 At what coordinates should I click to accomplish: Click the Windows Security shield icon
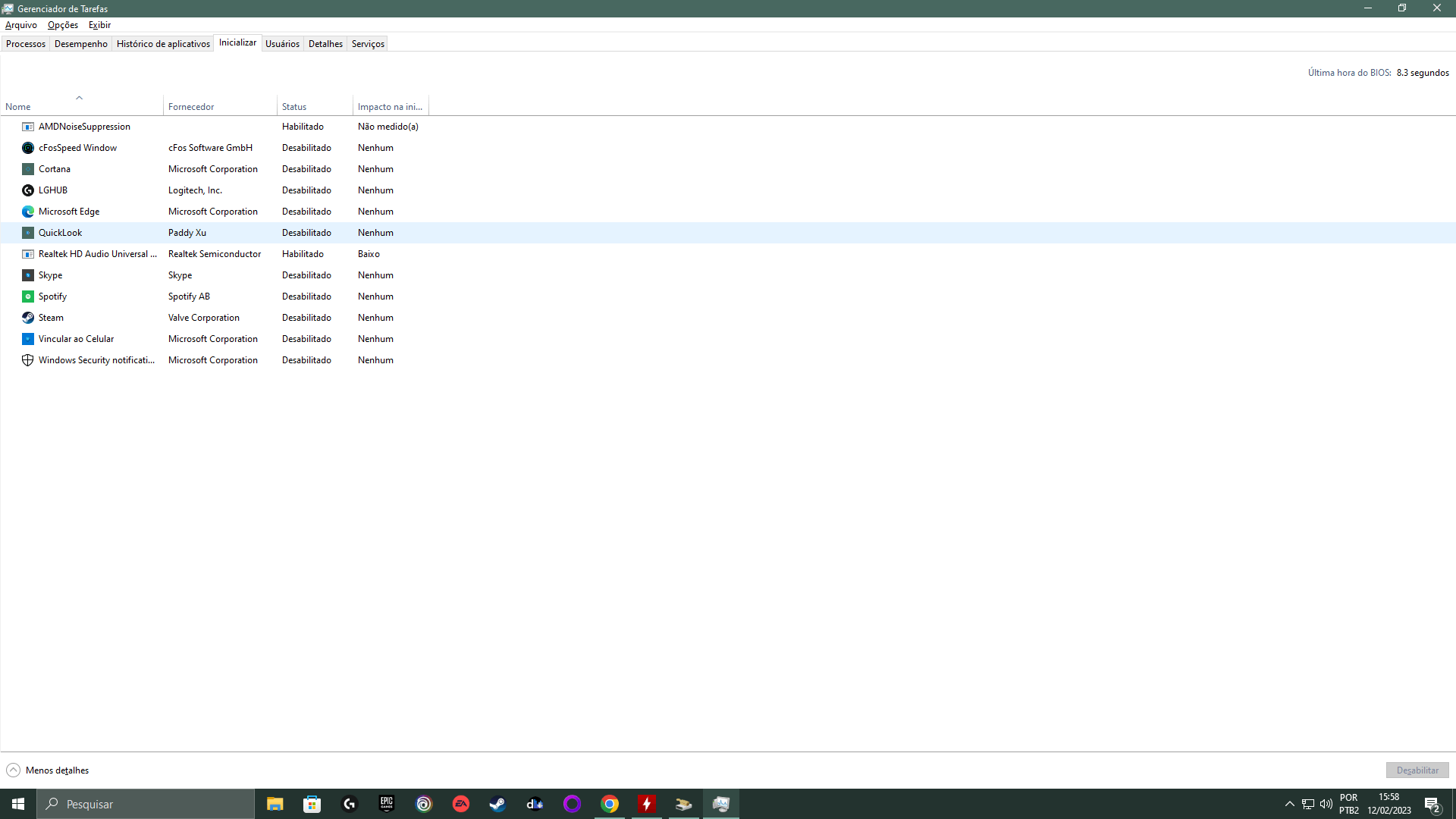(x=28, y=360)
